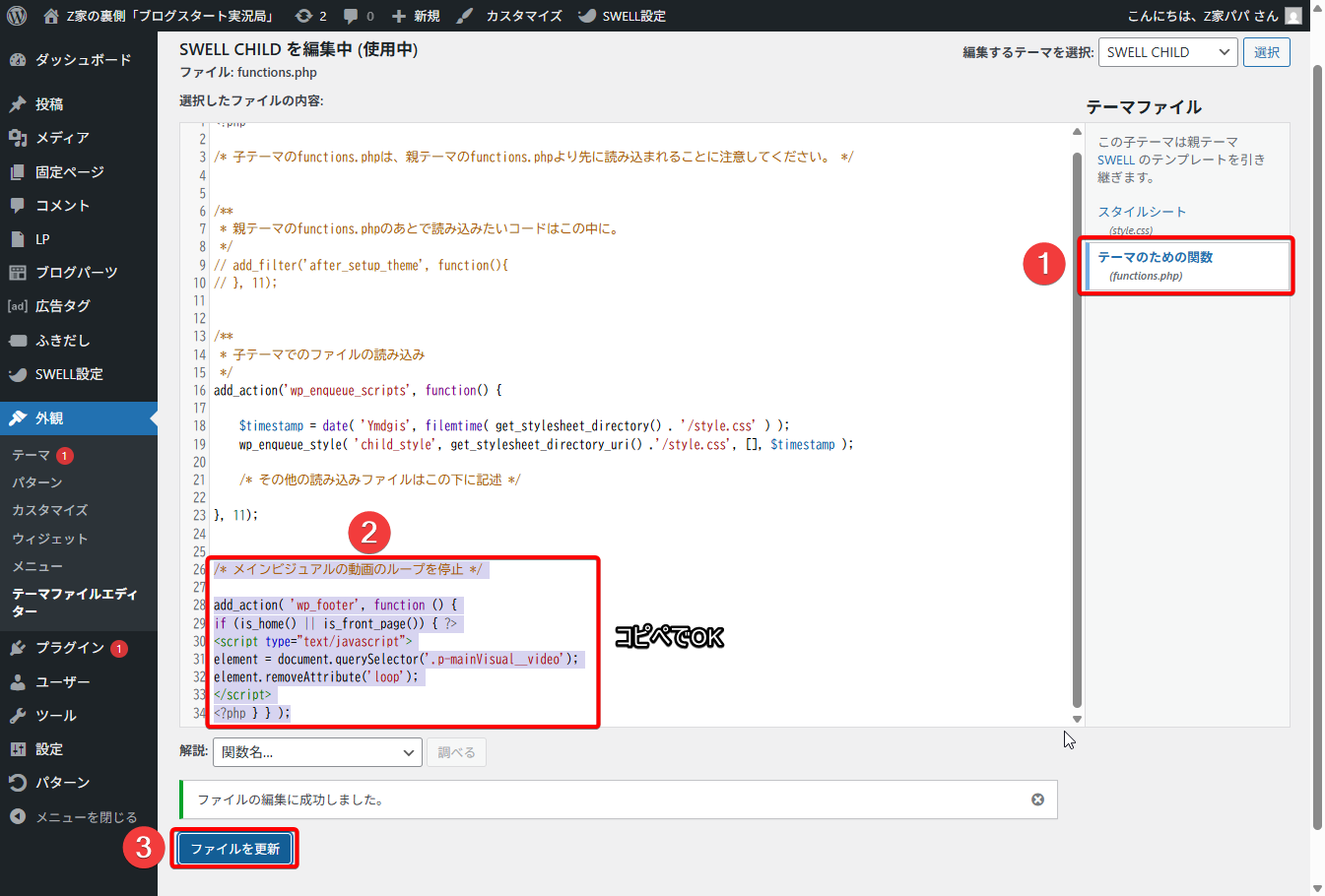
Task: Open the ウィジェット submenu item
Action: (x=50, y=539)
